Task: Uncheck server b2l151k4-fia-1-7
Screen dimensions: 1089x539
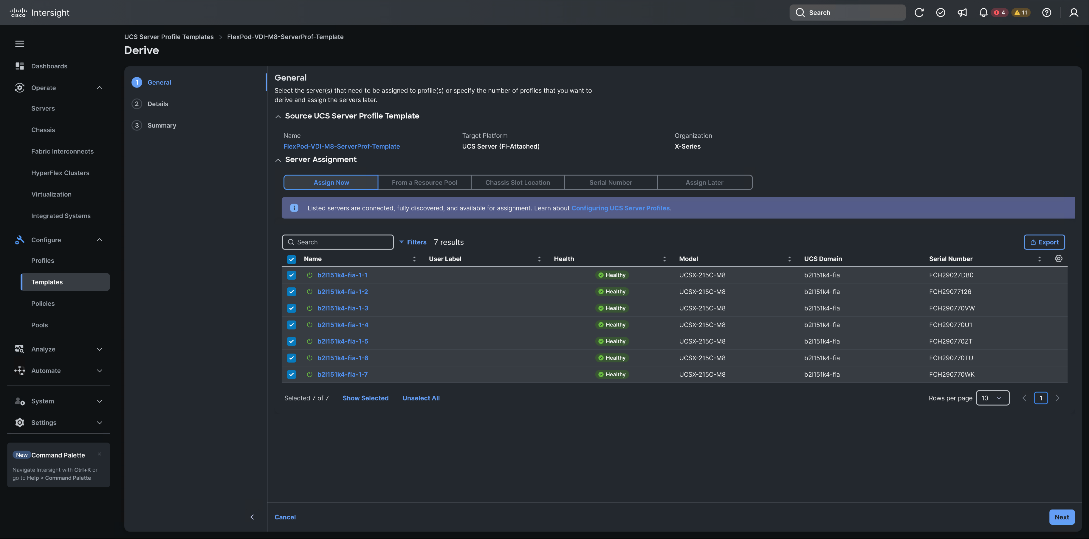Action: 292,374
